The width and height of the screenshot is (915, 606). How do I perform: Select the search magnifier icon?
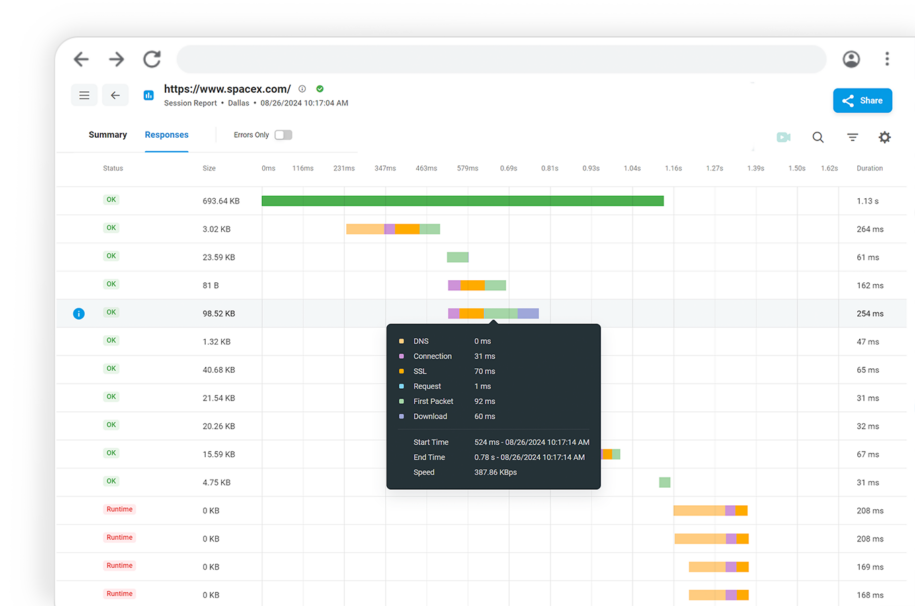pos(817,137)
